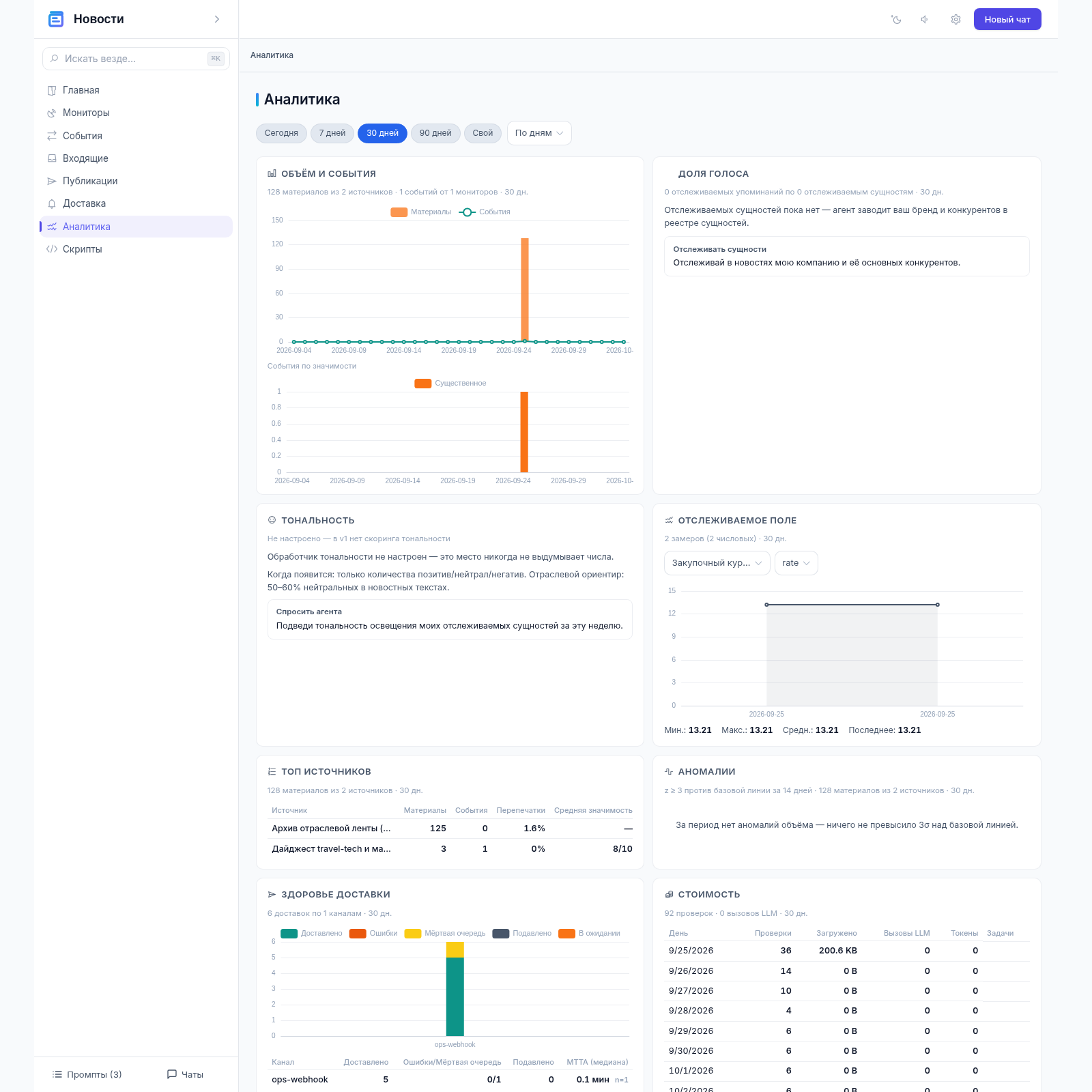This screenshot has width=1092, height=1092.
Task: Toggle the События legend marker
Action: pos(468,212)
